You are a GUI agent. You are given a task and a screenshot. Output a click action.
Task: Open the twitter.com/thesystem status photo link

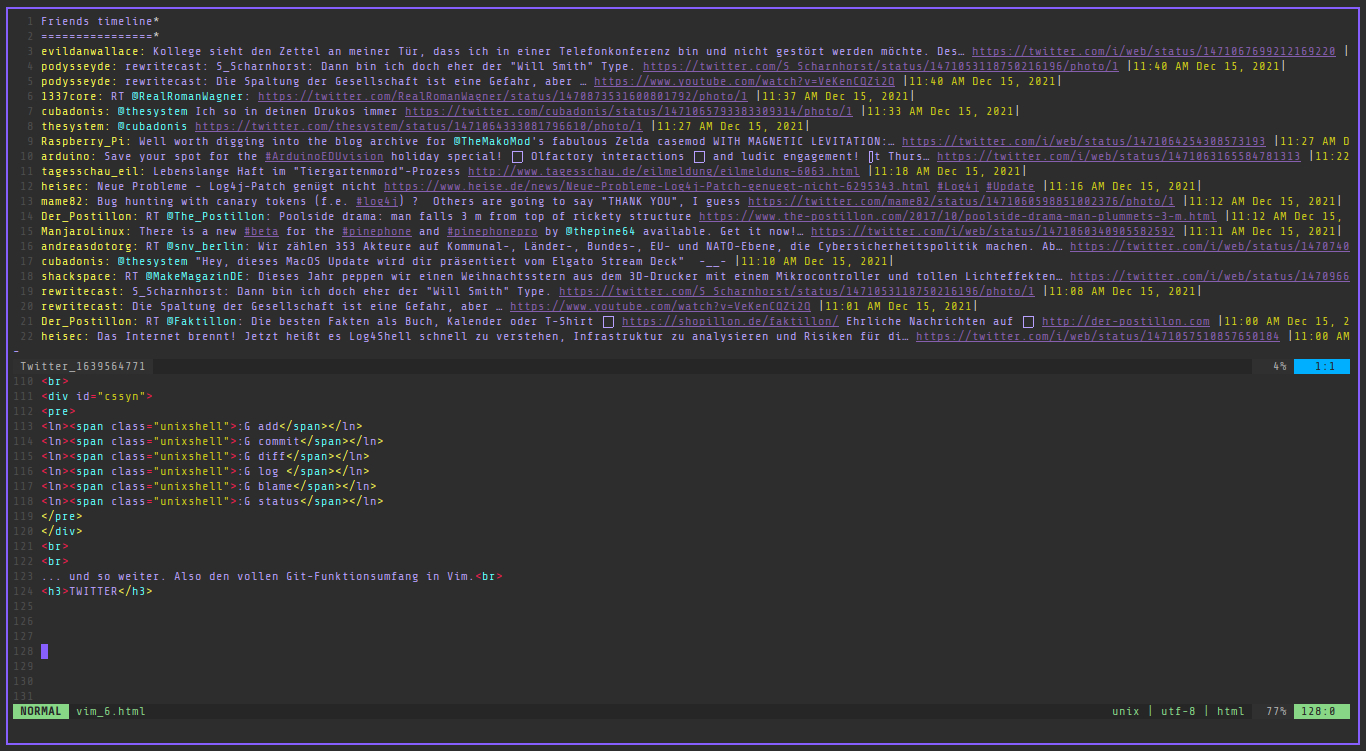tap(419, 126)
